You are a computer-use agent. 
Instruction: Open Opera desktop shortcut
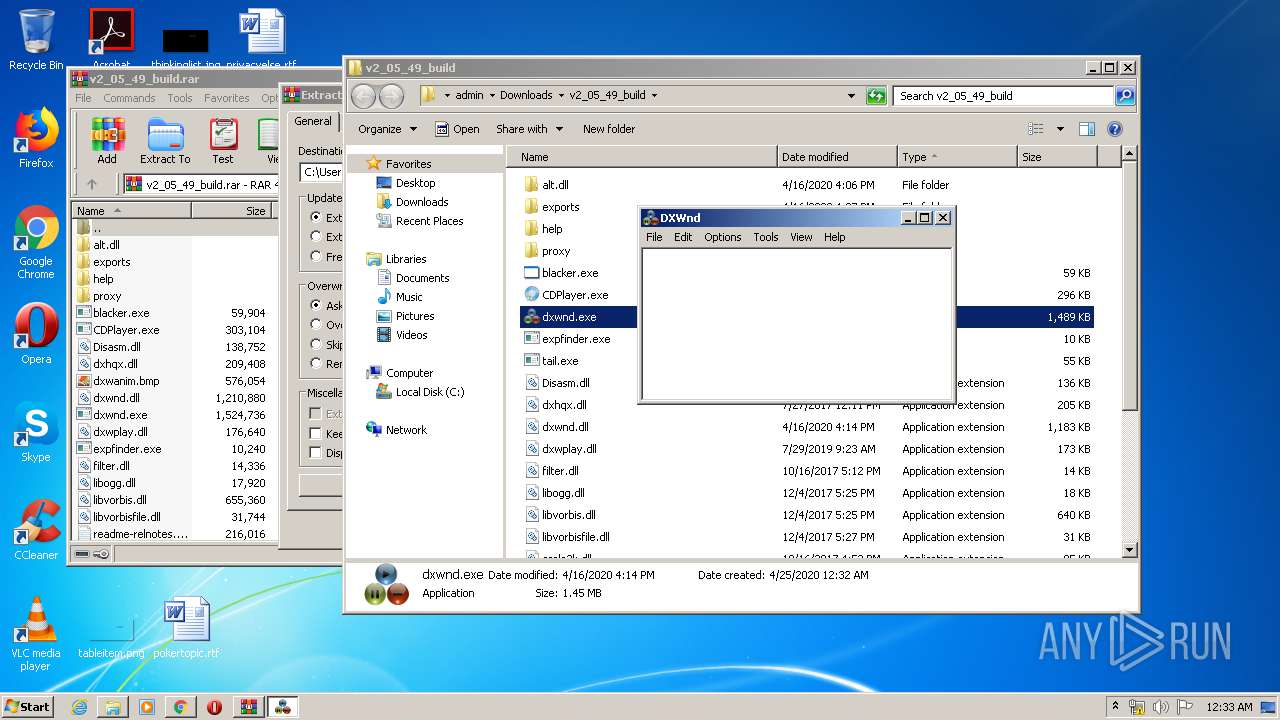click(x=36, y=335)
